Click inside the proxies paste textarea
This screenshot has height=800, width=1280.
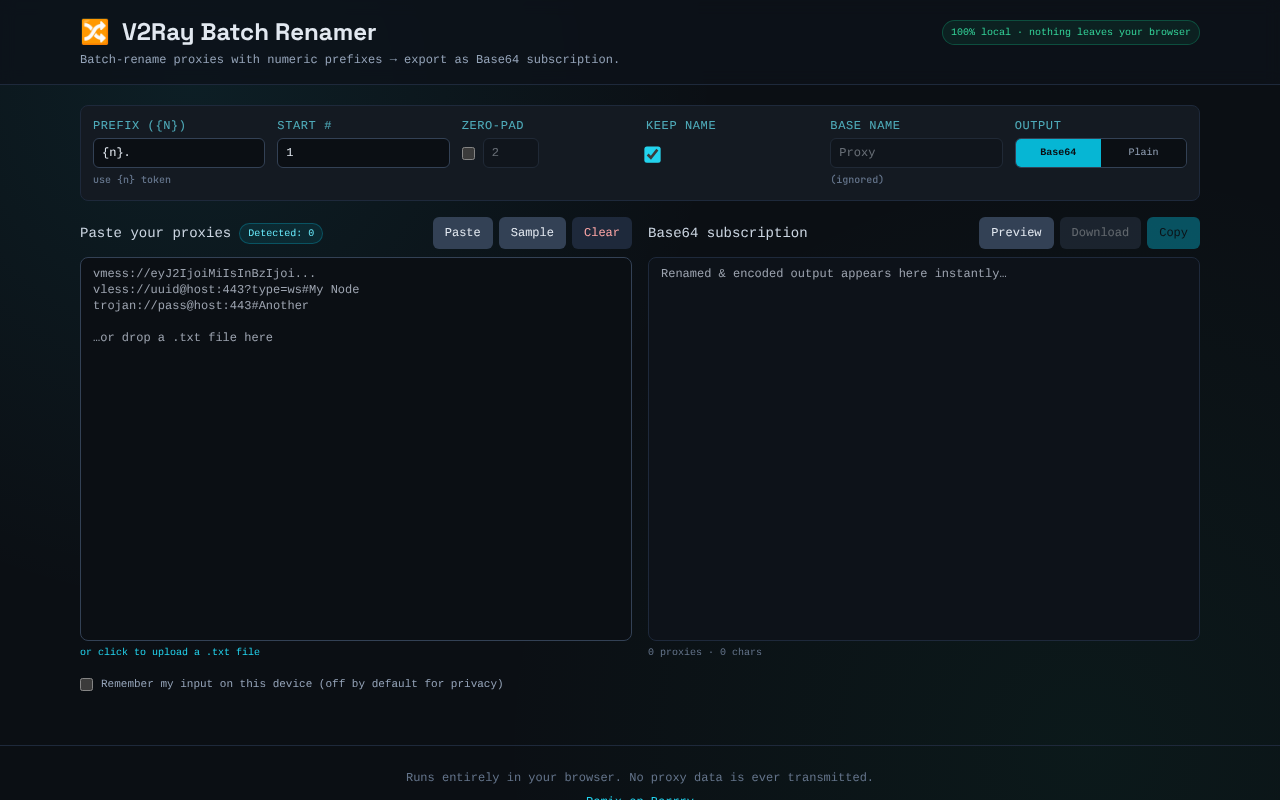pyautogui.click(x=356, y=449)
